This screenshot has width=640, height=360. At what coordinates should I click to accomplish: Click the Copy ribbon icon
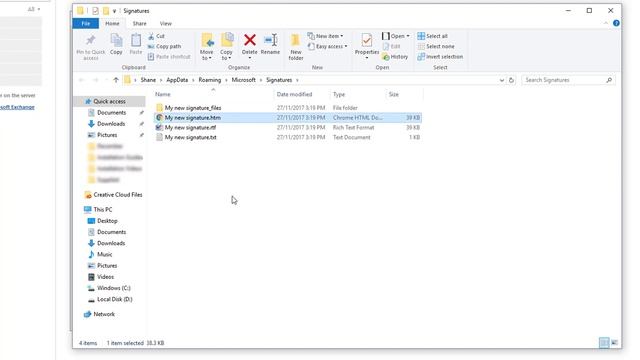[x=116, y=44]
